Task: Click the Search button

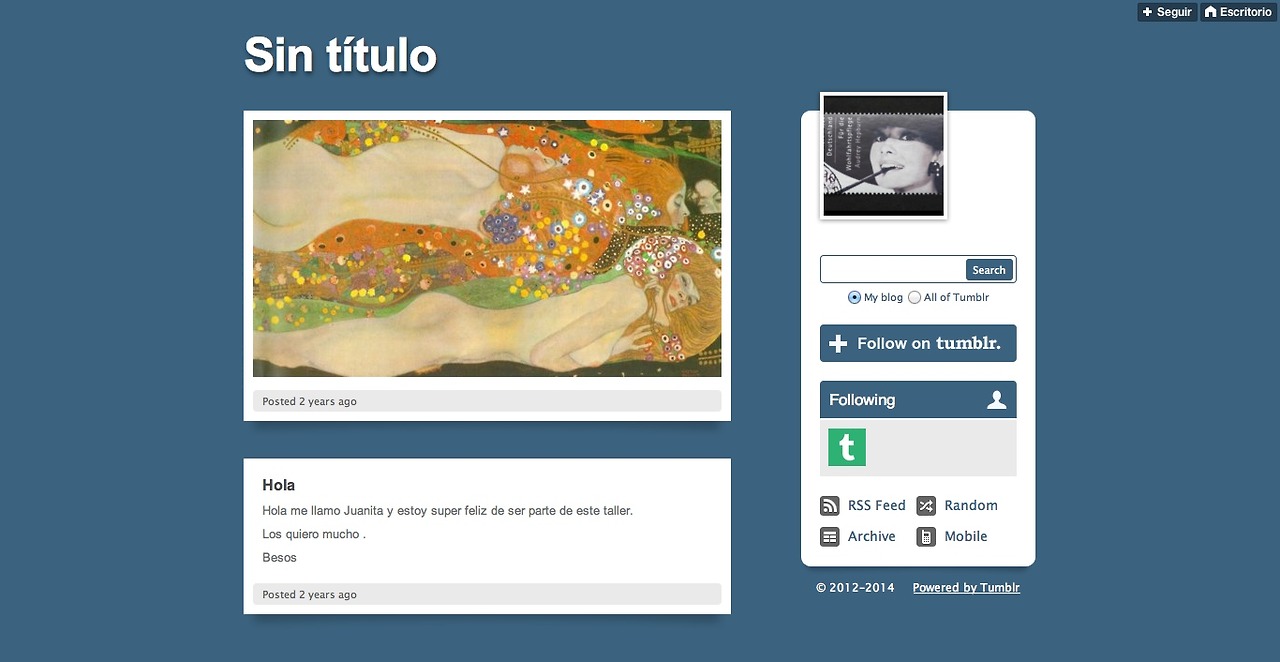Action: tap(989, 270)
